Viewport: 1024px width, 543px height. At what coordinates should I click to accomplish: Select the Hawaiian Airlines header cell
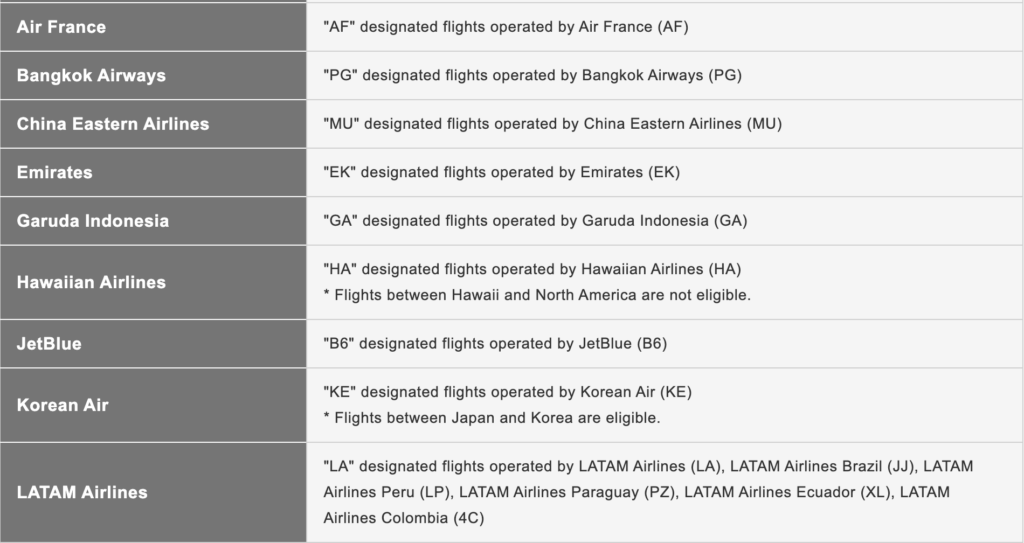(91, 282)
